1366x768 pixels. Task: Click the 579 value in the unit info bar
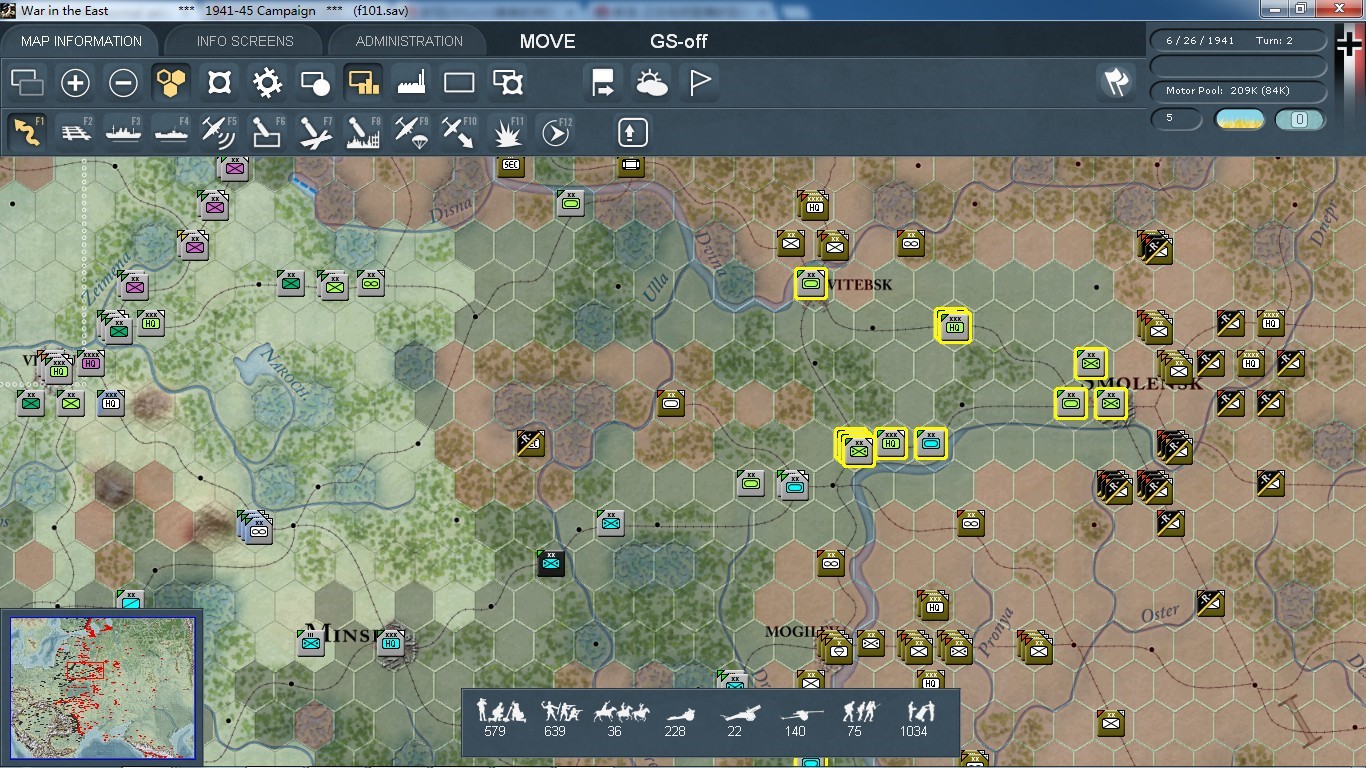pyautogui.click(x=494, y=731)
